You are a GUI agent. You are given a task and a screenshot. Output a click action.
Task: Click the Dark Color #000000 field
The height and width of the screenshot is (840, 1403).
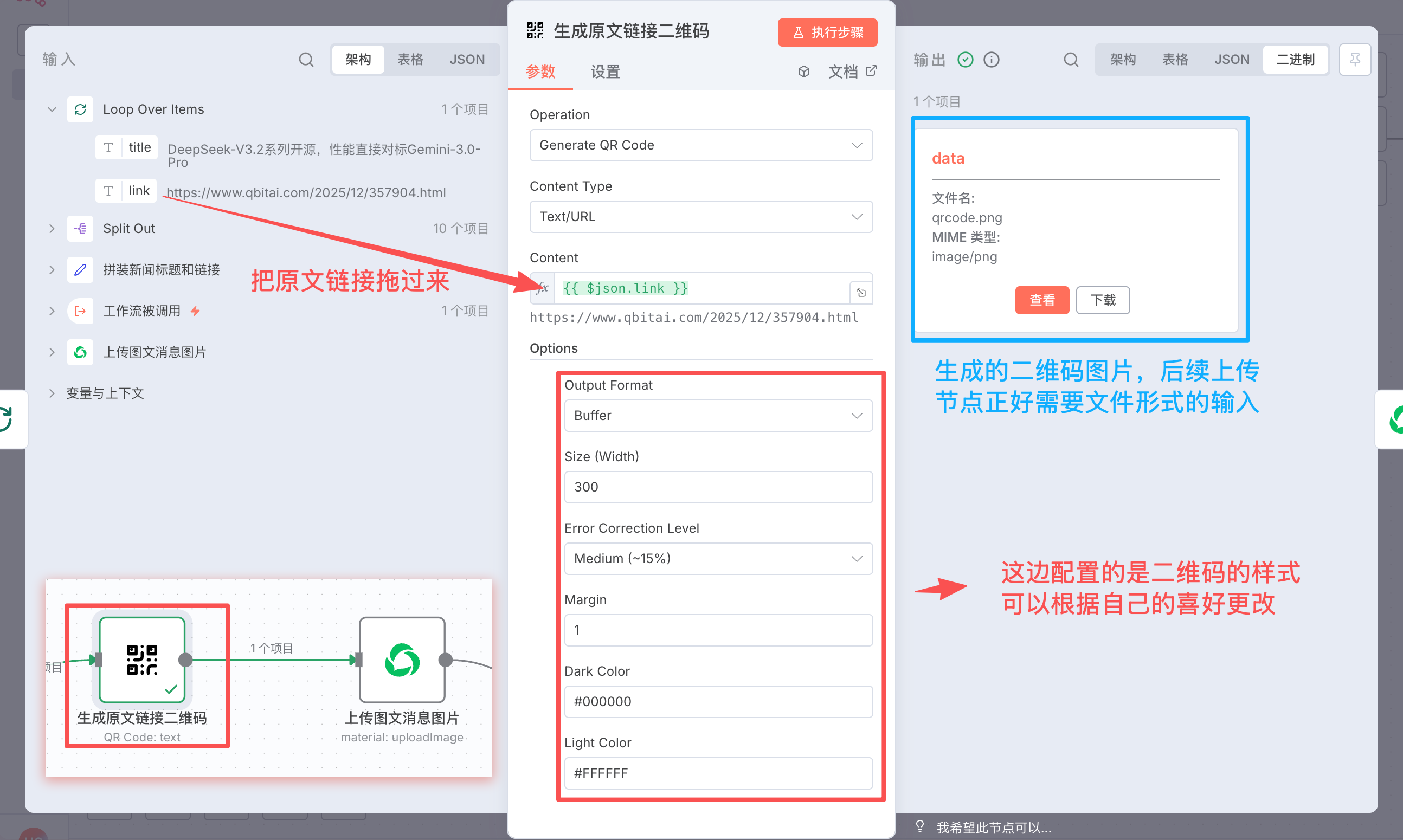point(718,701)
